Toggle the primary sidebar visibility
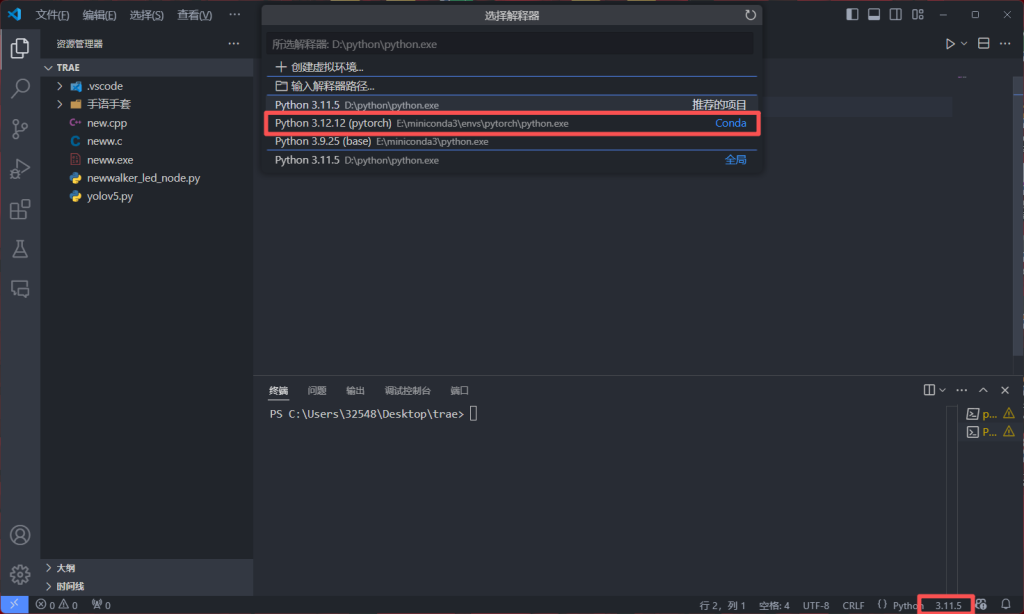The image size is (1024, 614). pos(852,15)
